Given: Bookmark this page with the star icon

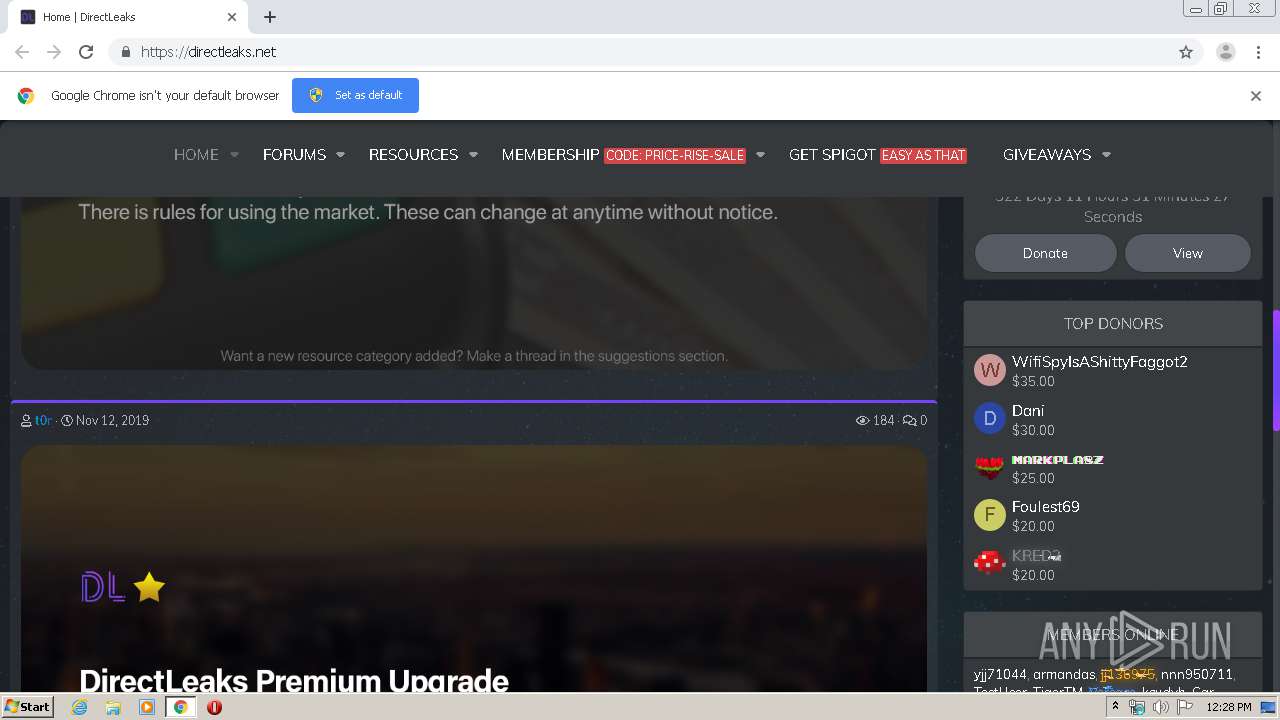Looking at the screenshot, I should [1186, 52].
